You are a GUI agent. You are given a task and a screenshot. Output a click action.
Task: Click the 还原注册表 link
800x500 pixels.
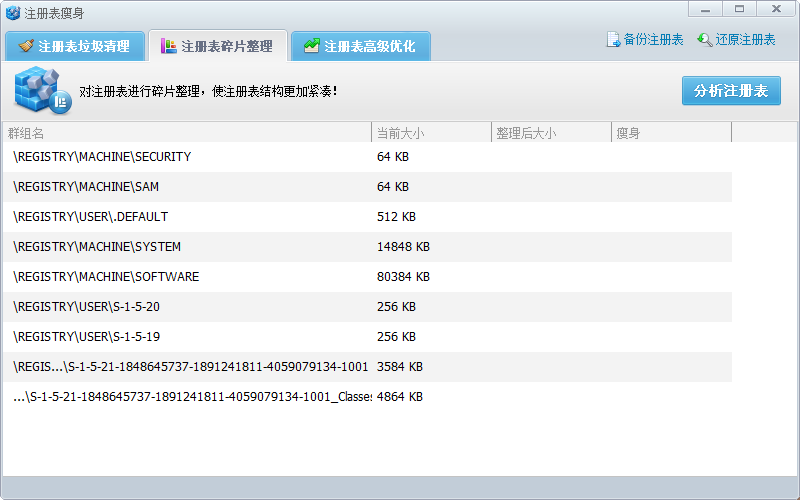[745, 40]
